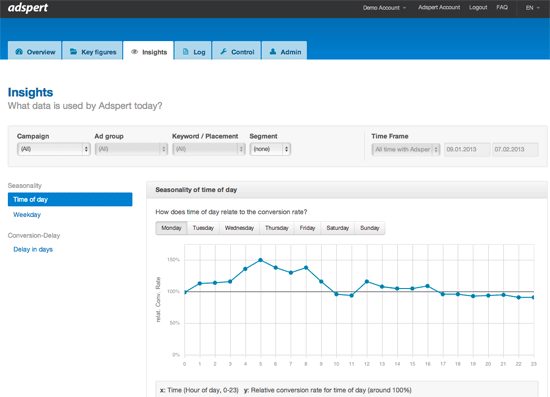Screen dimensions: 550x397
Task: Select the Wednesday day button
Action: click(239, 228)
